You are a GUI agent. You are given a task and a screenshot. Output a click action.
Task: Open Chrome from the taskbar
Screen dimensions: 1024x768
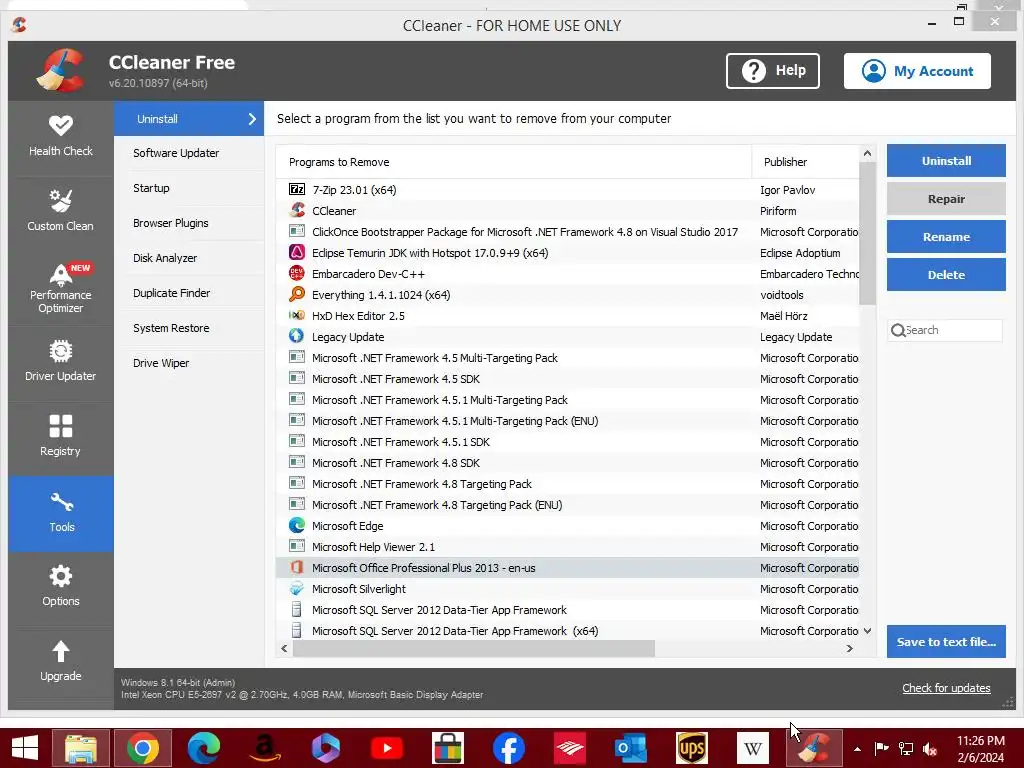[143, 748]
